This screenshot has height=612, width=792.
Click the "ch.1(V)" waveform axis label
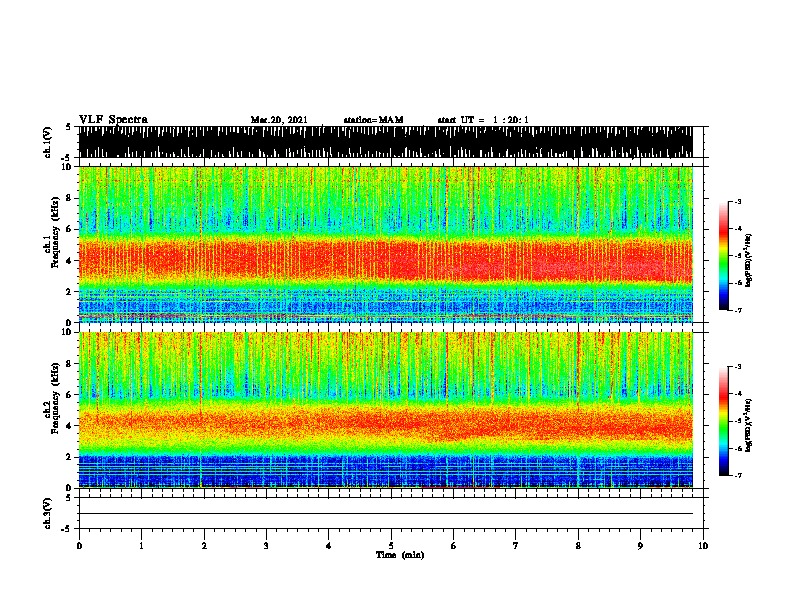[x=47, y=142]
